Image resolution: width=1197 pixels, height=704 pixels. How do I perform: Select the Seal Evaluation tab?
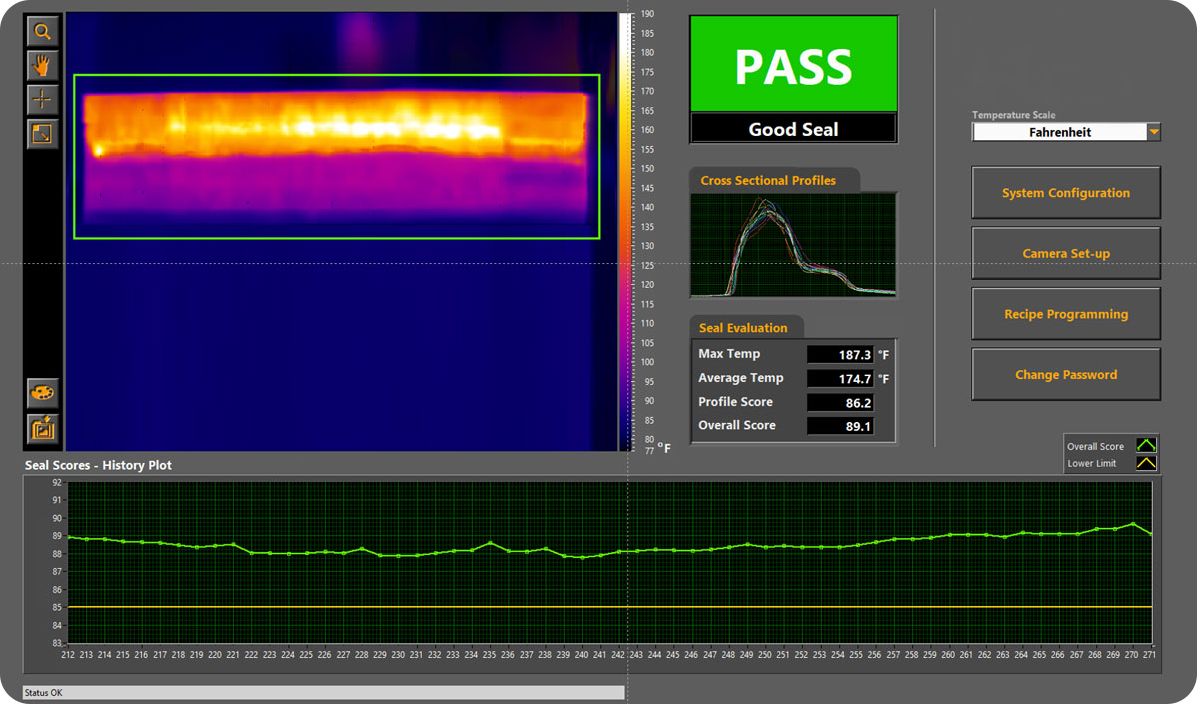tap(743, 328)
